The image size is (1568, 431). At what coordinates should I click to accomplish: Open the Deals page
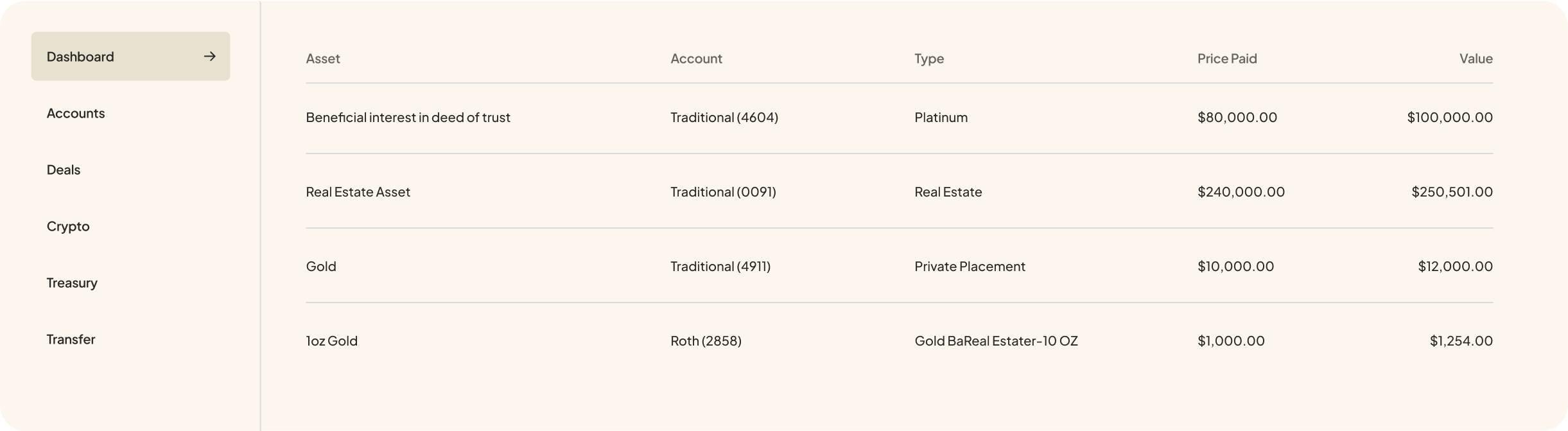[63, 170]
